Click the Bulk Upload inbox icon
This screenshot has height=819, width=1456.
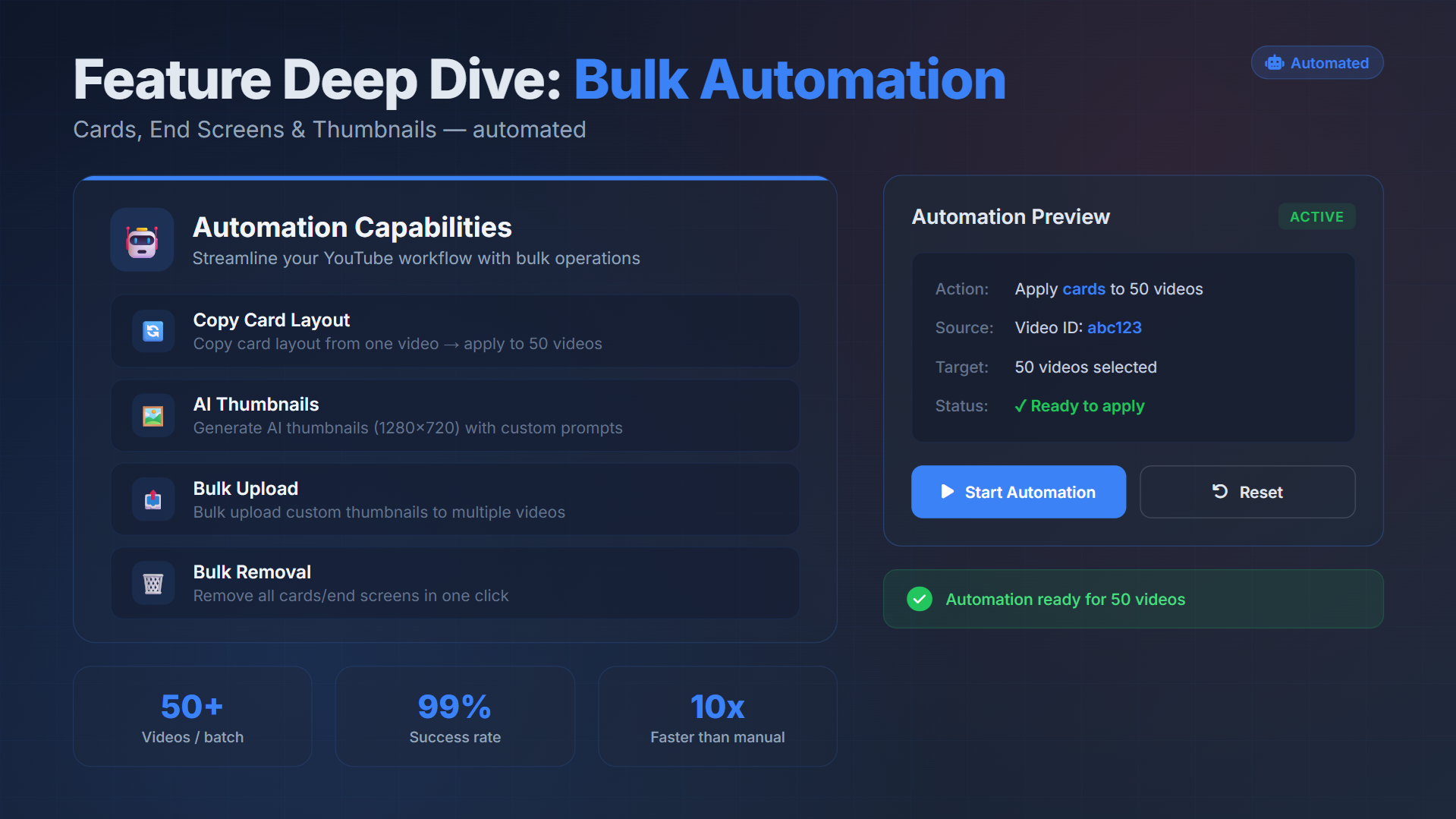[x=153, y=499]
